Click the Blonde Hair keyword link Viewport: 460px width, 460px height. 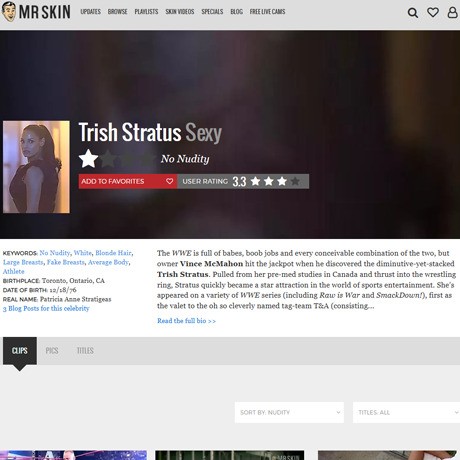[x=113, y=253]
